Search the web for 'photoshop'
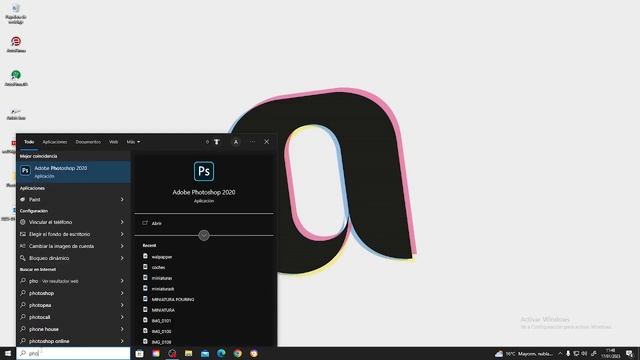The height and width of the screenshot is (360, 640). point(73,293)
